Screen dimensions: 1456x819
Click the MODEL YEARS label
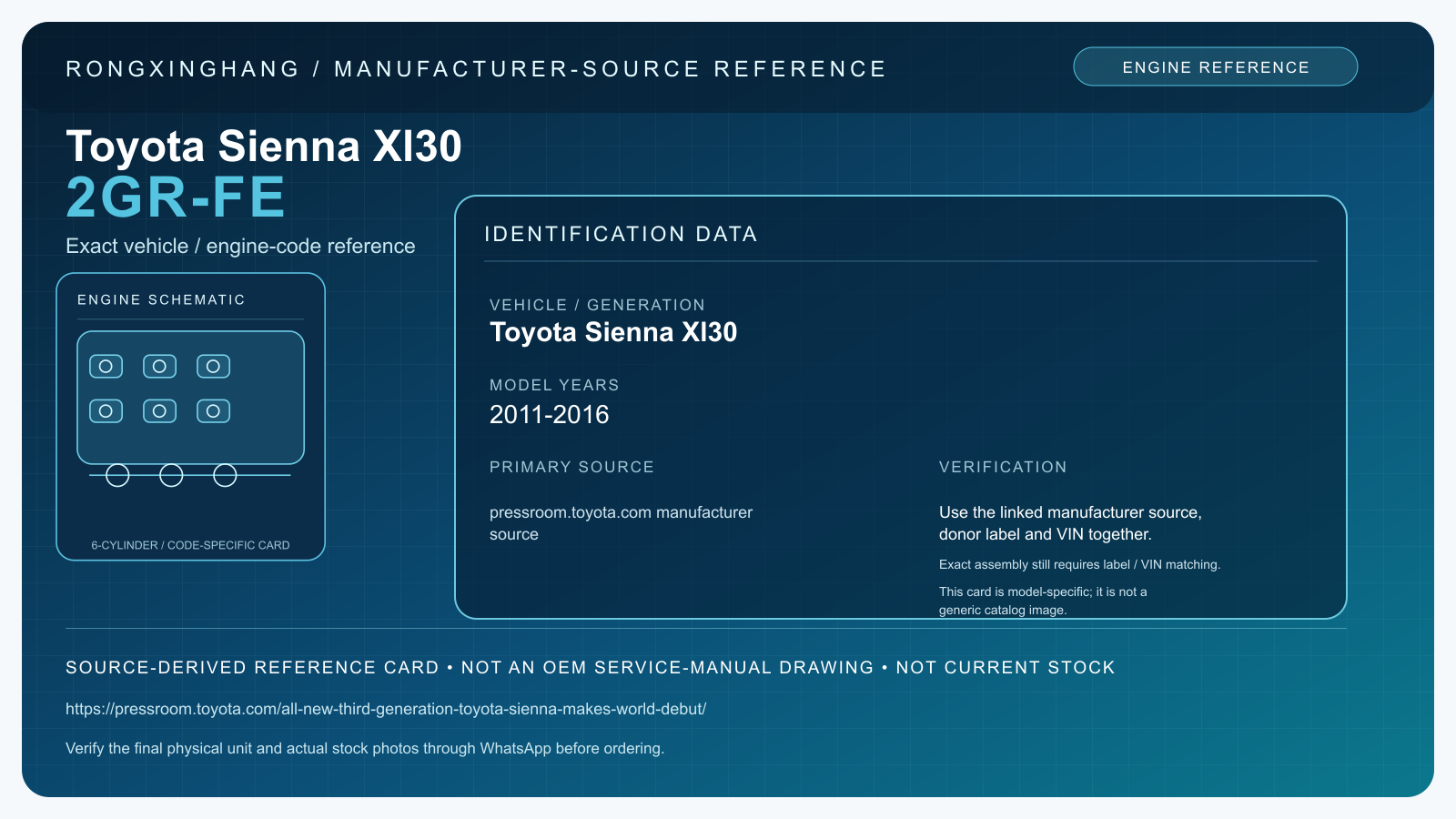pyautogui.click(x=554, y=385)
